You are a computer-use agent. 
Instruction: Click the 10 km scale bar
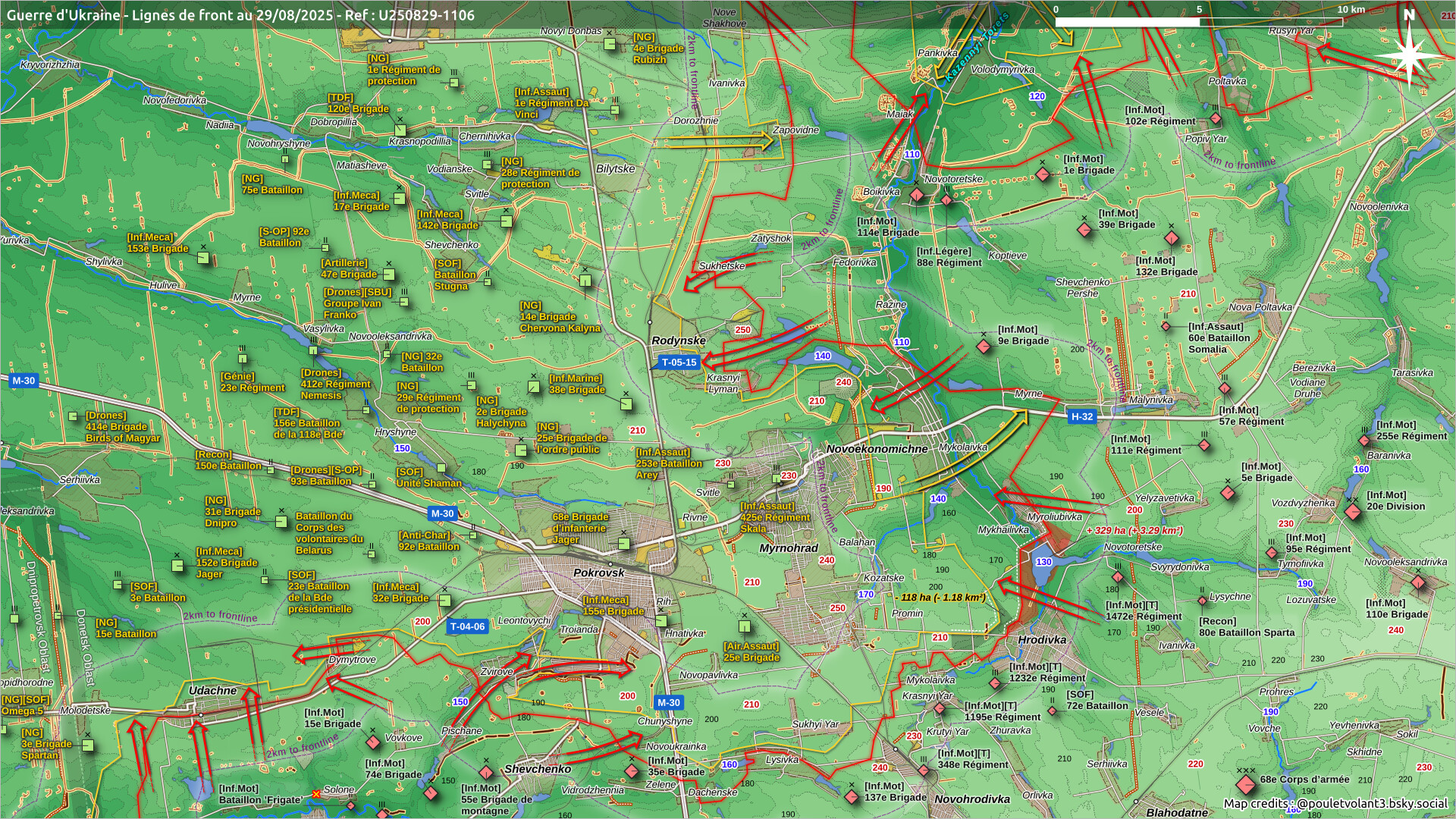coord(1198,22)
